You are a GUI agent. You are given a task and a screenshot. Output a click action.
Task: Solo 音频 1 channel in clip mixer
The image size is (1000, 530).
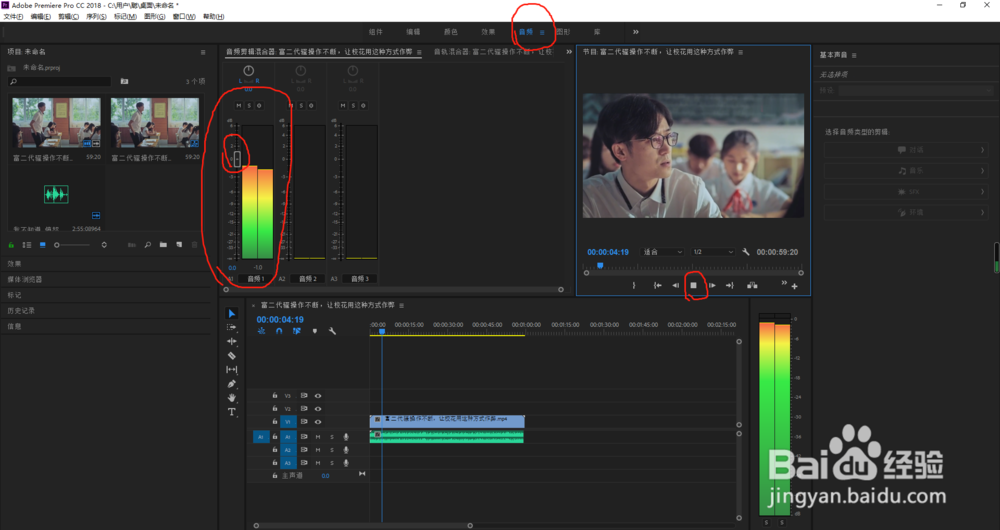(x=249, y=105)
